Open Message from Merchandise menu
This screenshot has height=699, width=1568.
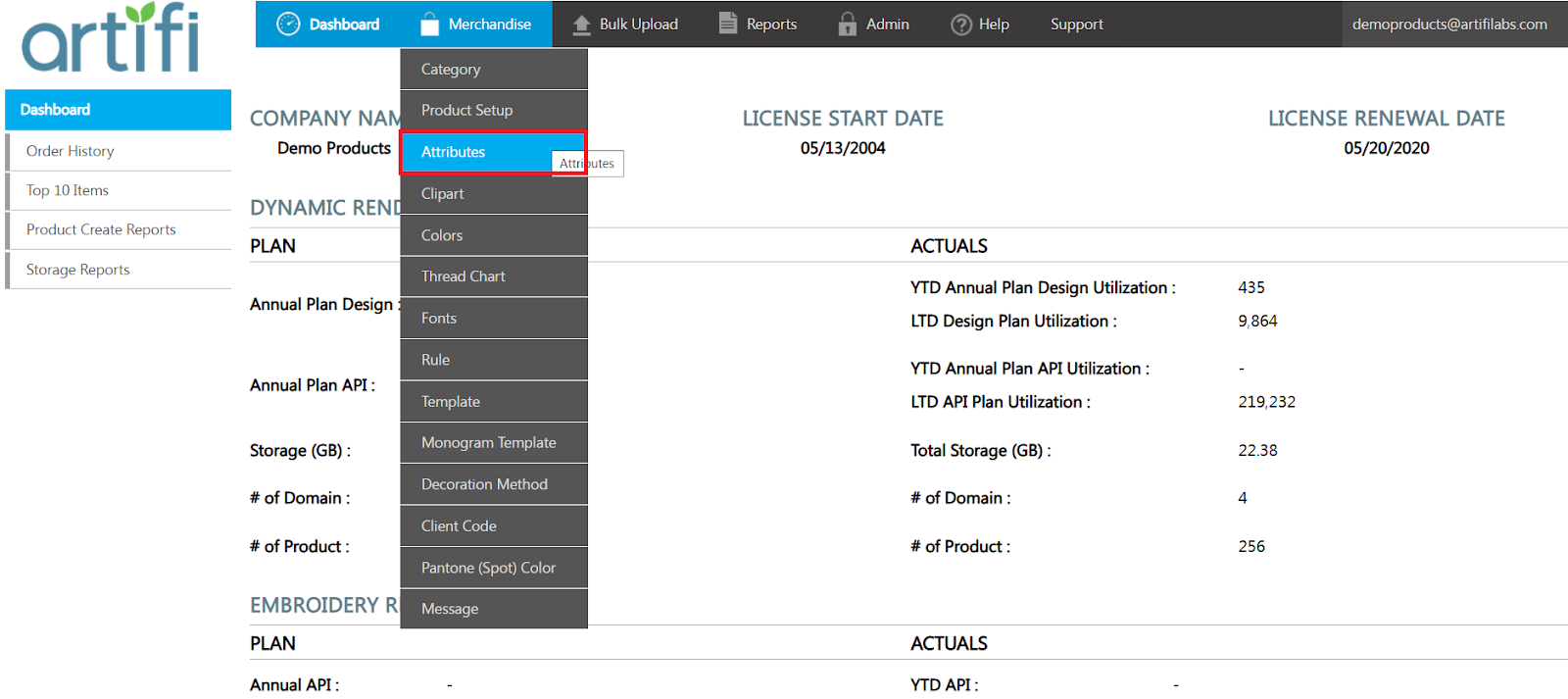[x=494, y=609]
